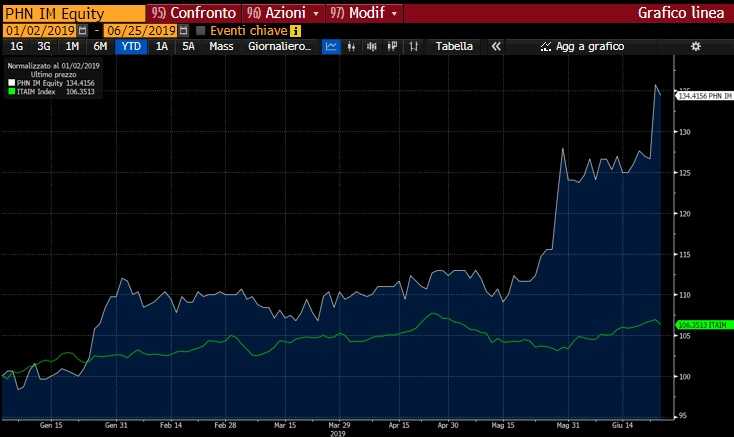This screenshot has width=734, height=437.
Task: Select the Mass time range
Action: pos(221,46)
